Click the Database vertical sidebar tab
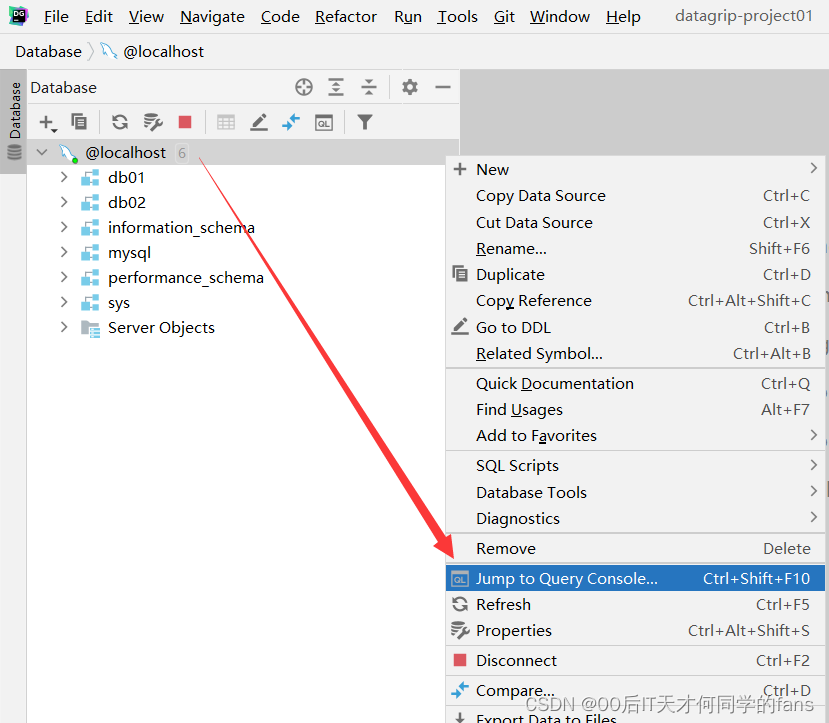The image size is (829, 723). (x=14, y=120)
